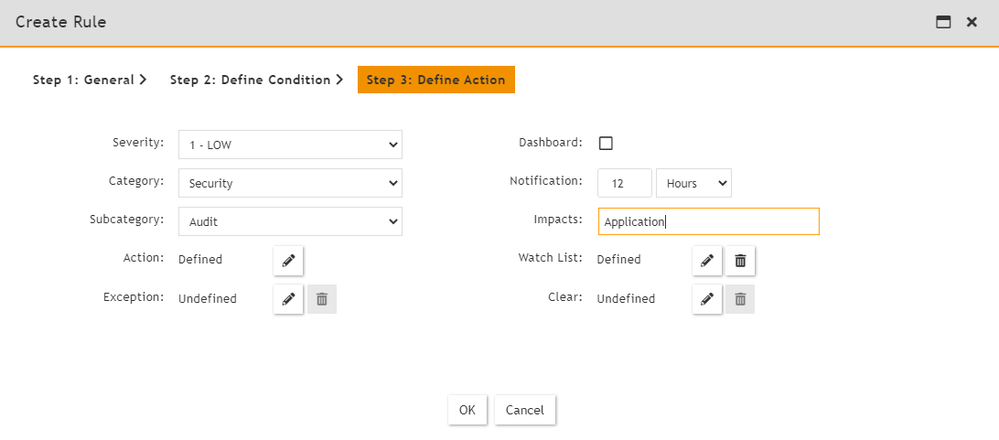This screenshot has height=440, width=999.
Task: Change the Notification Hours unit dropdown
Action: click(x=693, y=183)
